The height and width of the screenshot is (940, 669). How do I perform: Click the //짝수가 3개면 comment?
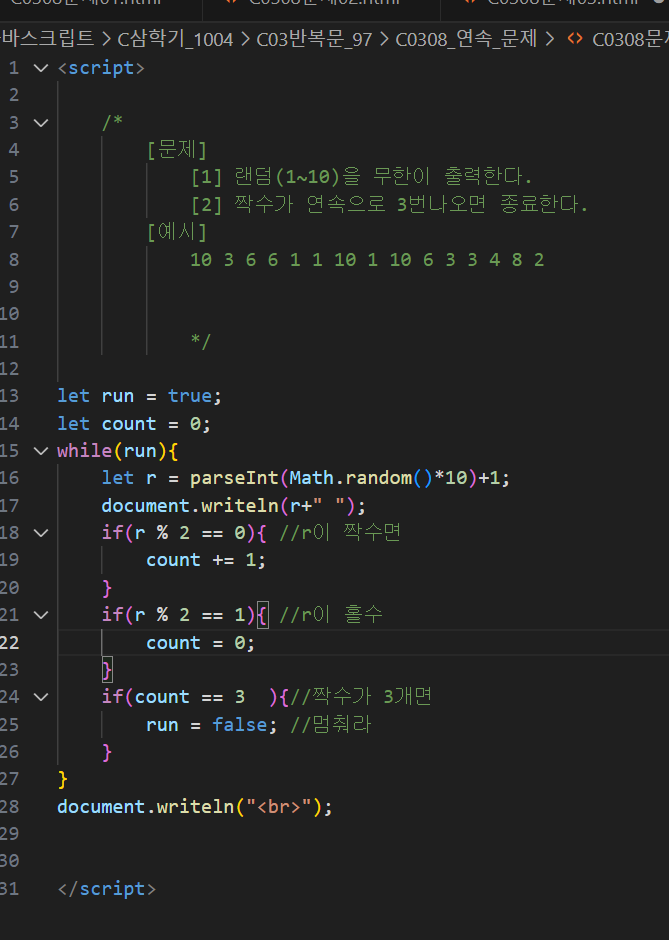pyautogui.click(x=361, y=697)
